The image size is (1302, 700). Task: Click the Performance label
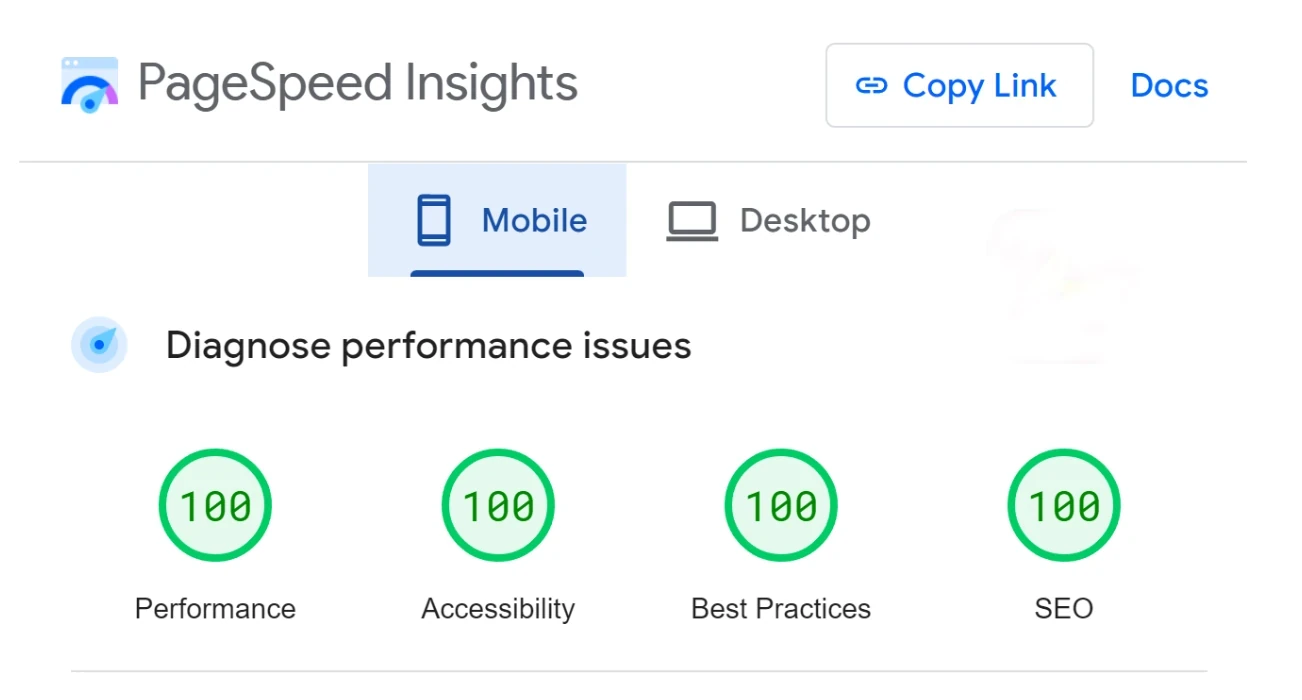pyautogui.click(x=215, y=609)
